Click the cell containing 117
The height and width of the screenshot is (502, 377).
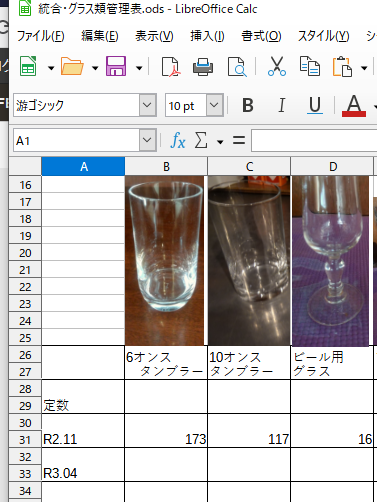[249, 431]
